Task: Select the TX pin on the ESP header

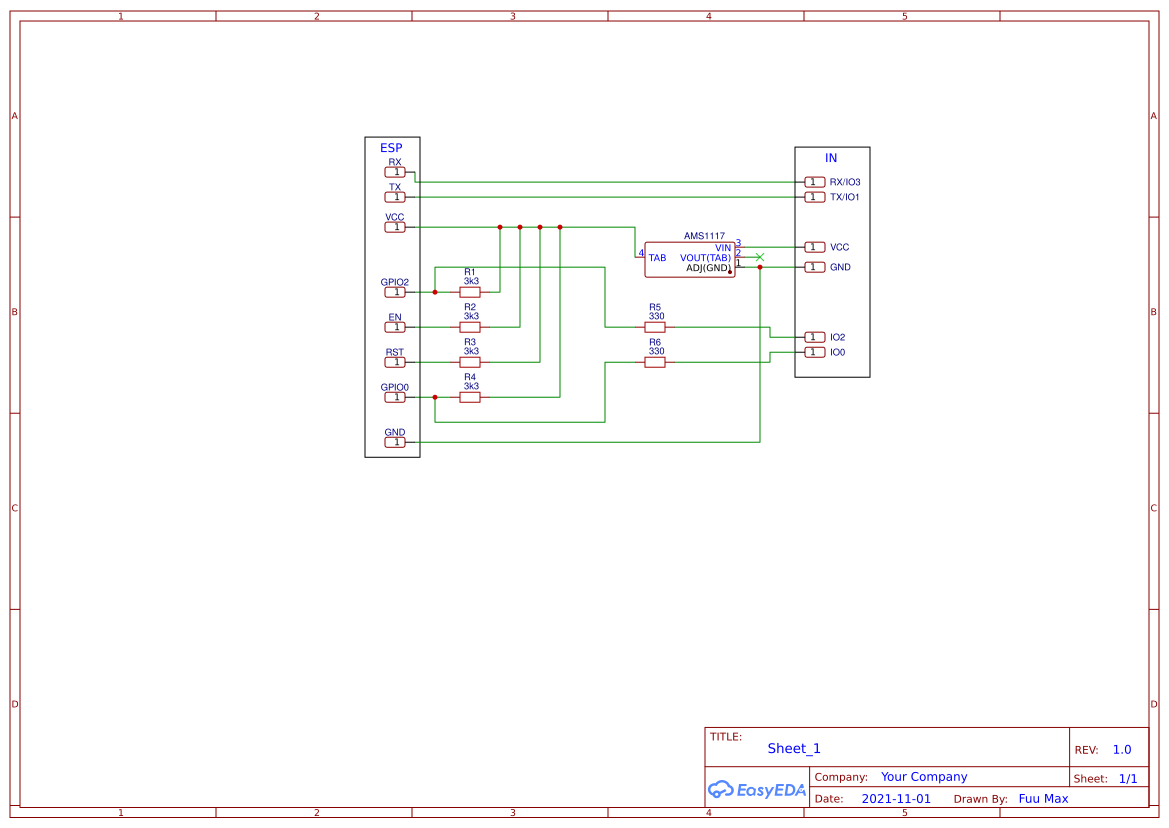Action: [x=395, y=196]
